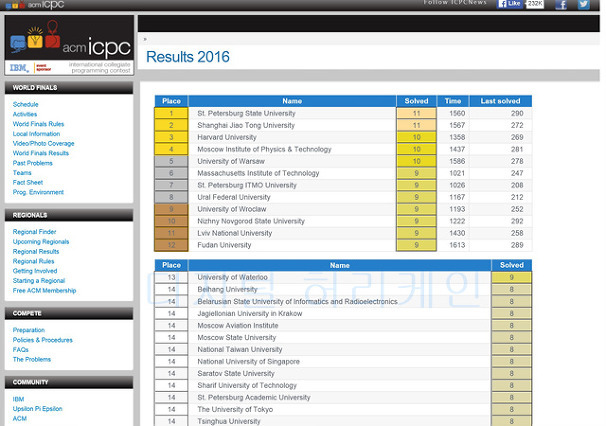Click bronze place cell number 12
Viewport: 606px width, 426px height.
[171, 245]
